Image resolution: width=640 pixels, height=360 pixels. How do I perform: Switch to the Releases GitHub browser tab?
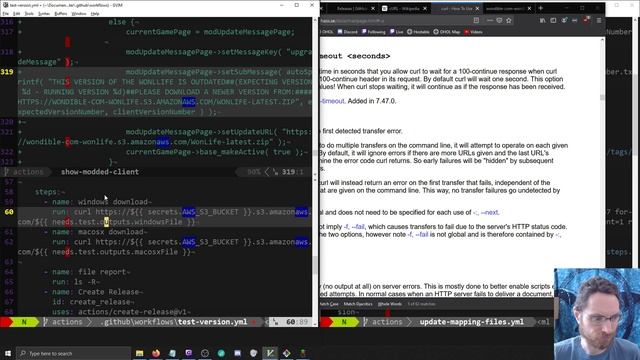point(351,8)
